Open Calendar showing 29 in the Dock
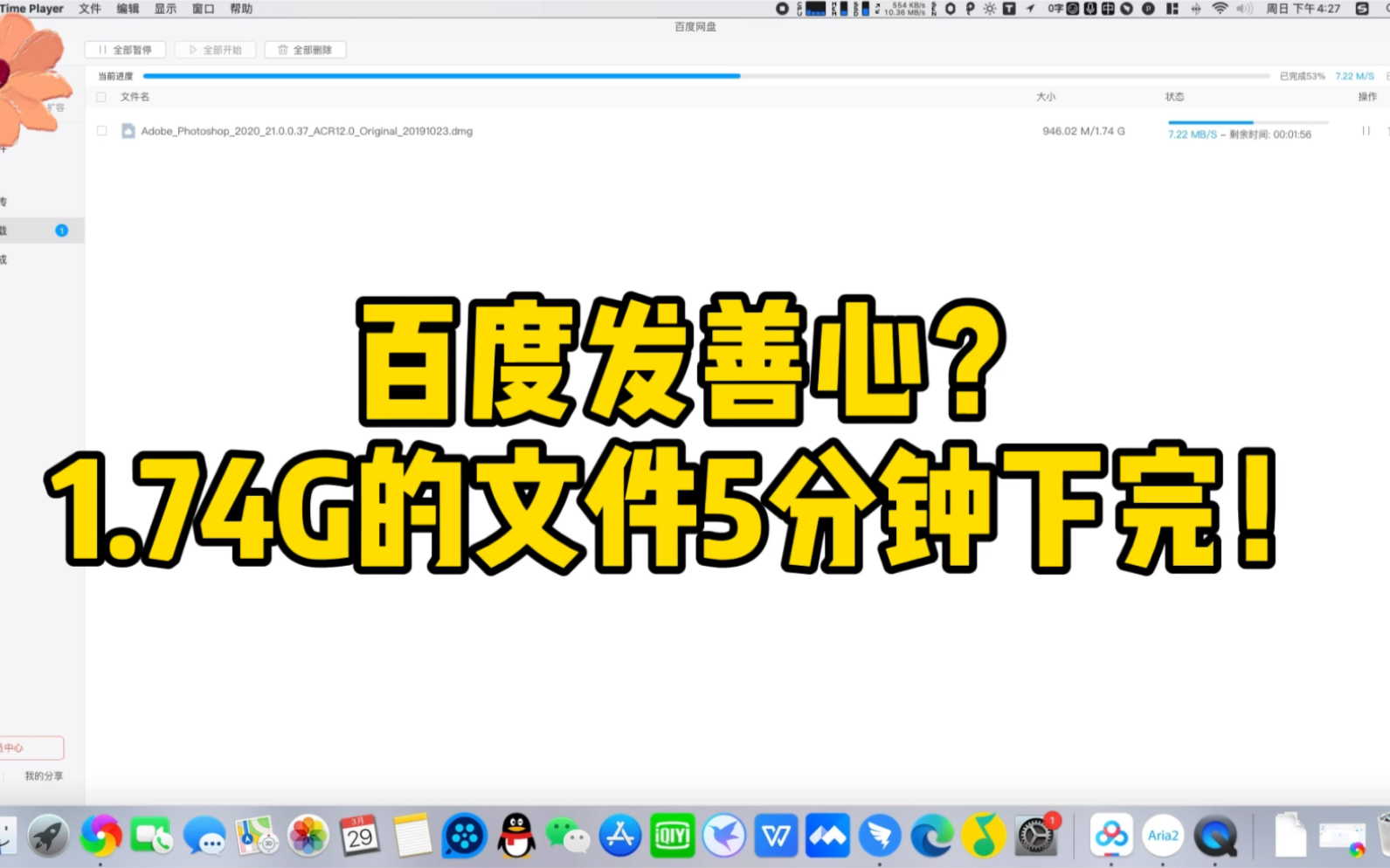1390x868 pixels. point(360,836)
